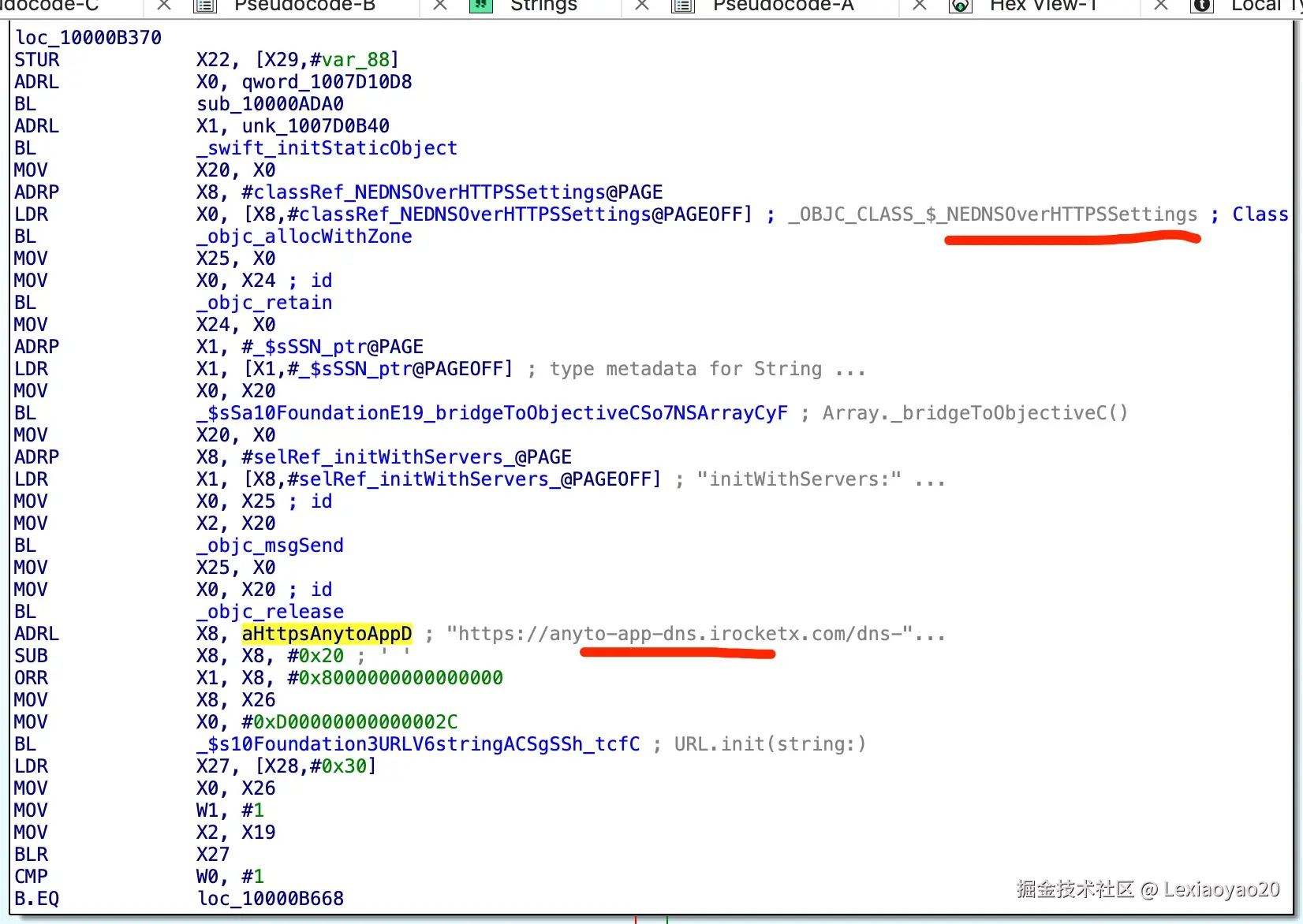1303x924 pixels.
Task: Click the Hex View-1 tab icon
Action: tap(960, 6)
